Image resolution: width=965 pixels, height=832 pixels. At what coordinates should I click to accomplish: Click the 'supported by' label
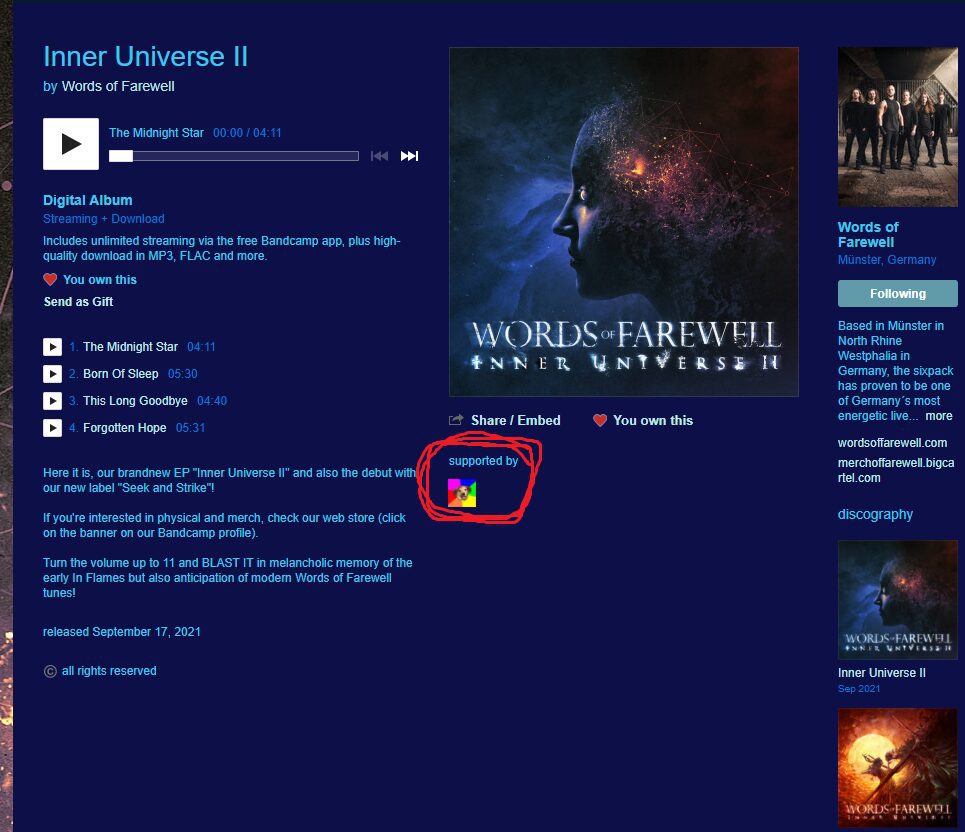[483, 461]
